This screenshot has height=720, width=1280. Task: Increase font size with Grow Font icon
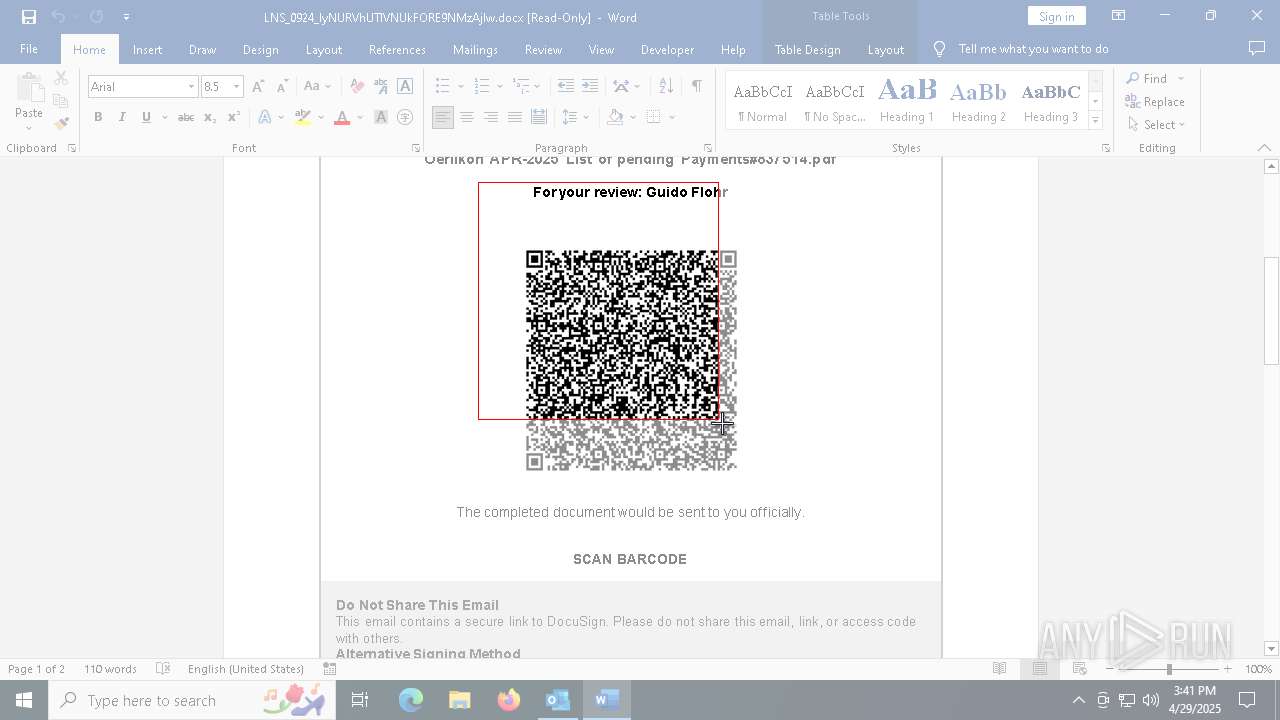pos(258,86)
